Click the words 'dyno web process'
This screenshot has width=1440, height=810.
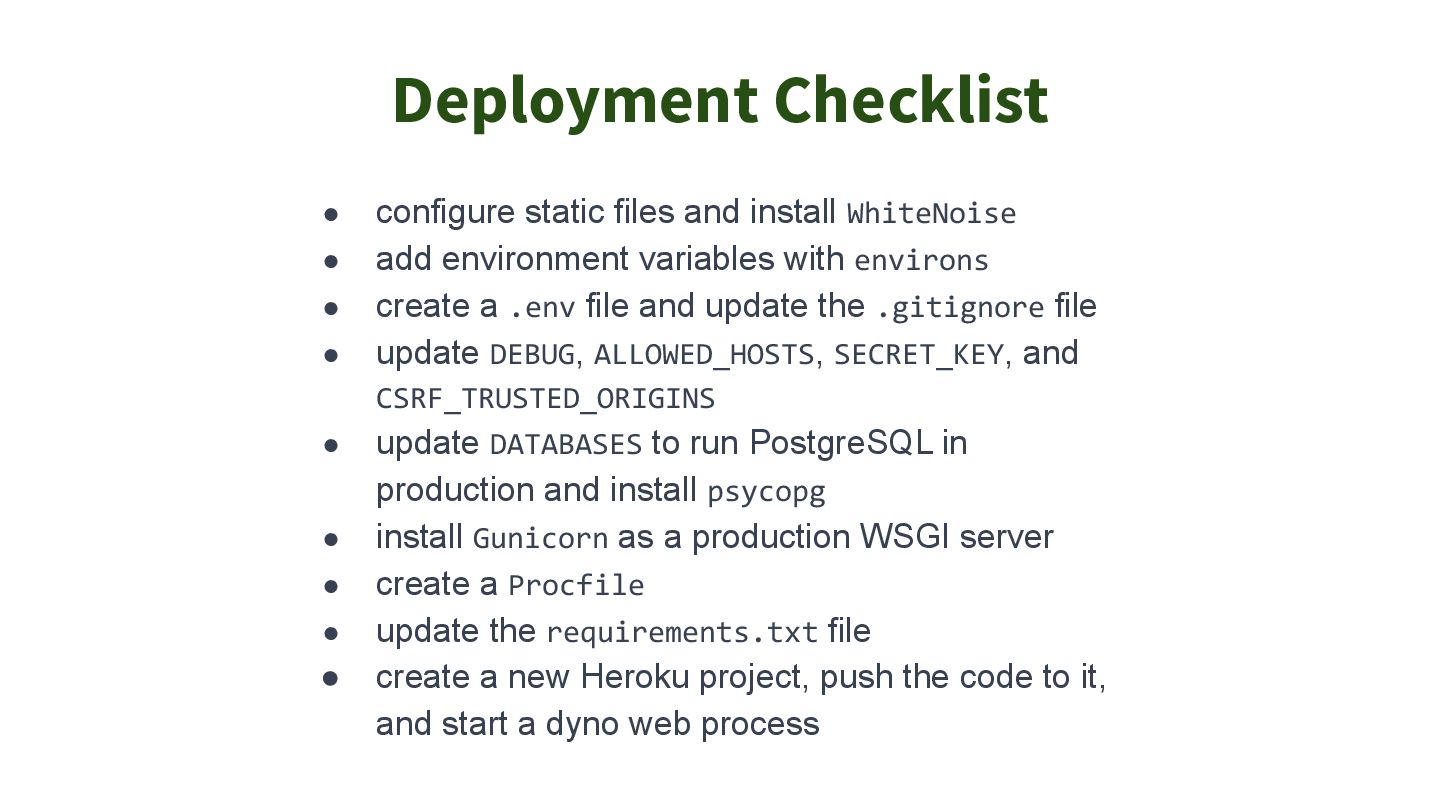pos(682,724)
